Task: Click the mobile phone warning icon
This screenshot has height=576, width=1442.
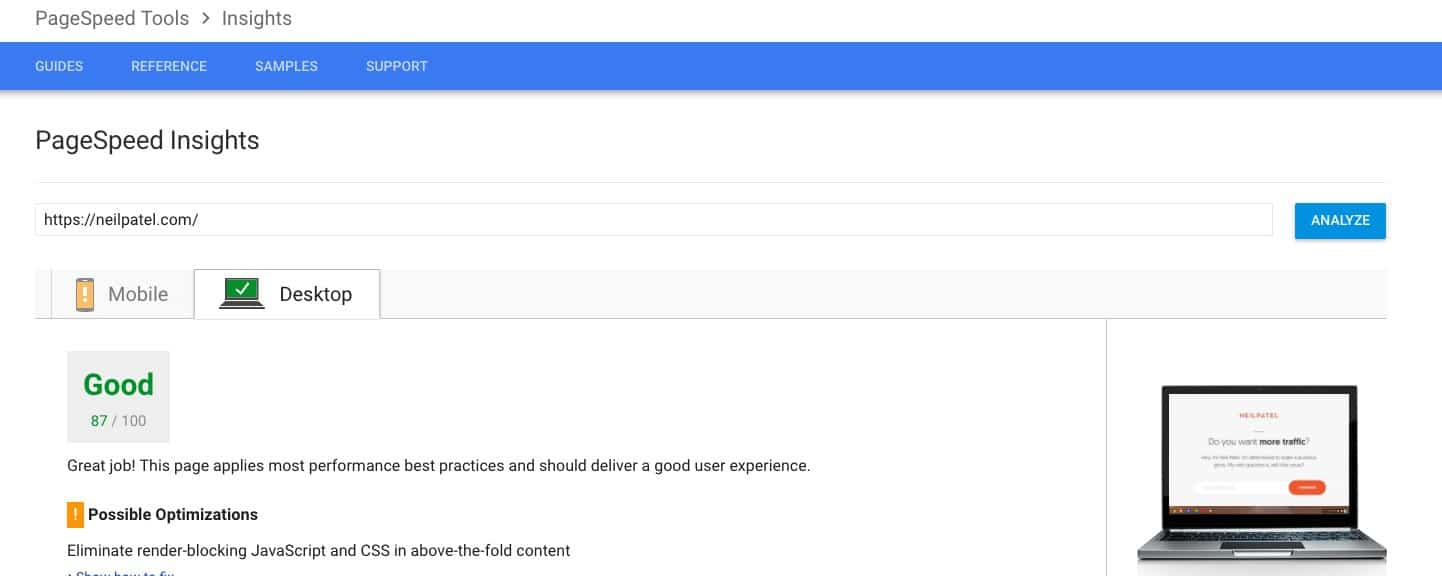Action: (85, 294)
